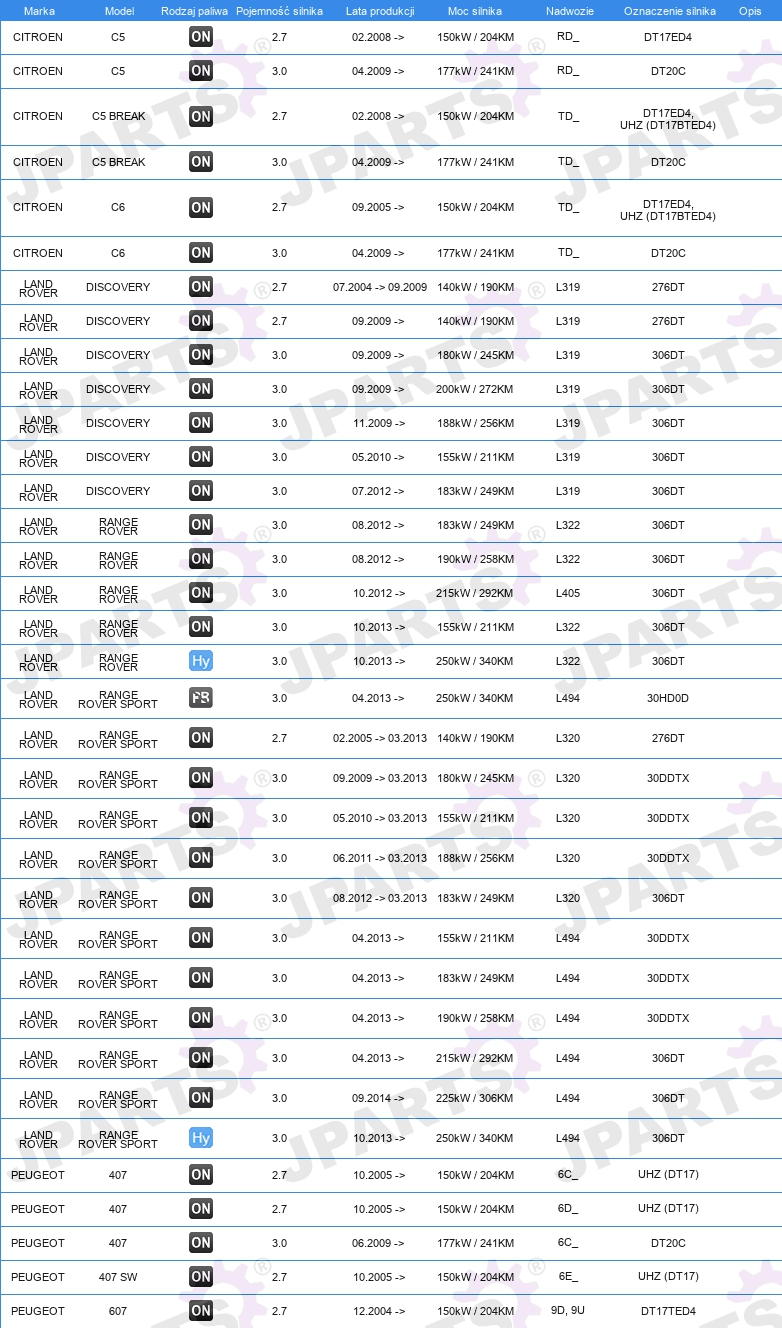Viewport: 782px width, 1328px height.
Task: Select the model cell 607
Action: coord(118,1312)
